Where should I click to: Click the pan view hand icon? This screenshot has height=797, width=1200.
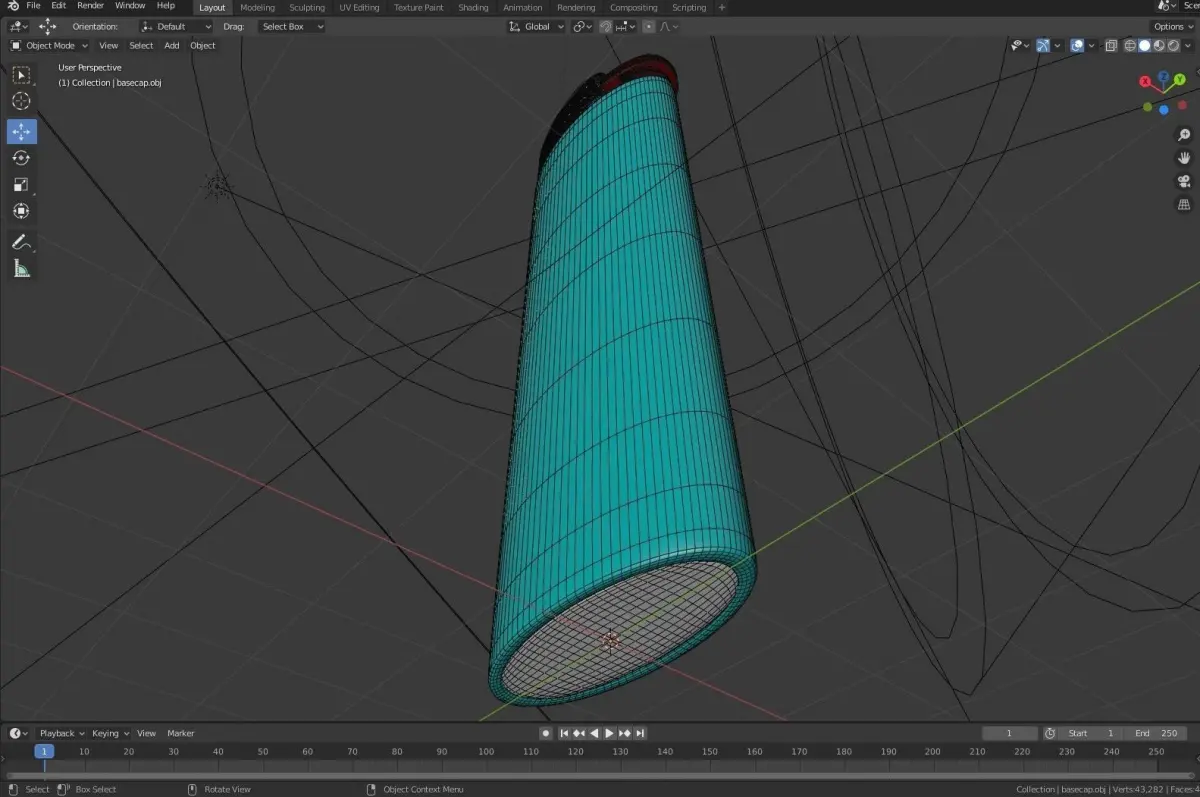1184,158
